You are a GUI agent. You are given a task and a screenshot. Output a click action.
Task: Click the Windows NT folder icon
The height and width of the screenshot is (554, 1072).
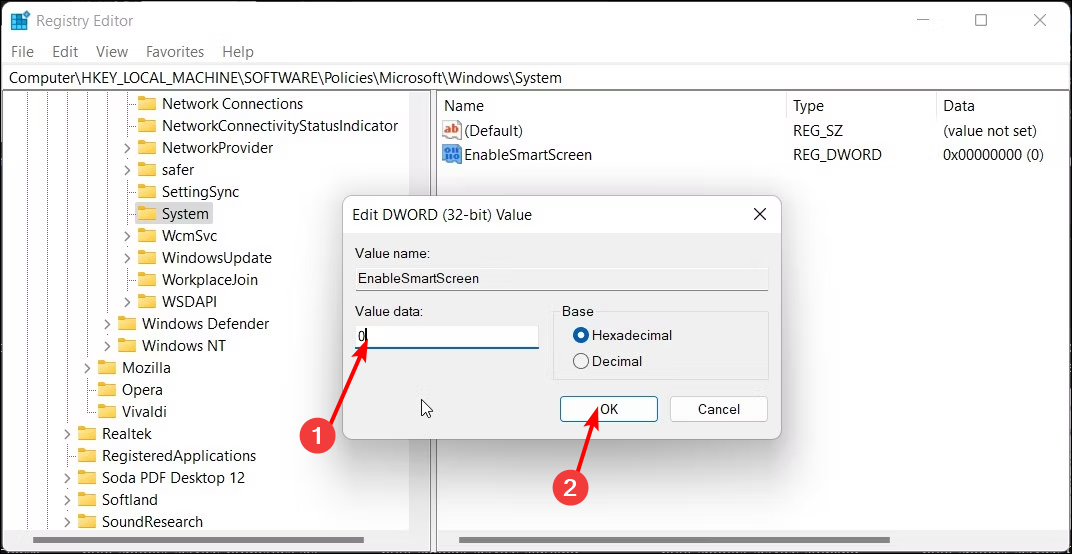(127, 345)
